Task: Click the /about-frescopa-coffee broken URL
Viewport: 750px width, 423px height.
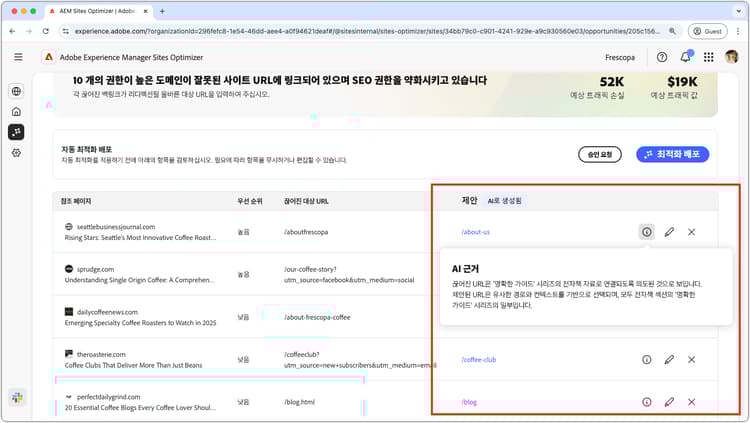Action: [317, 317]
